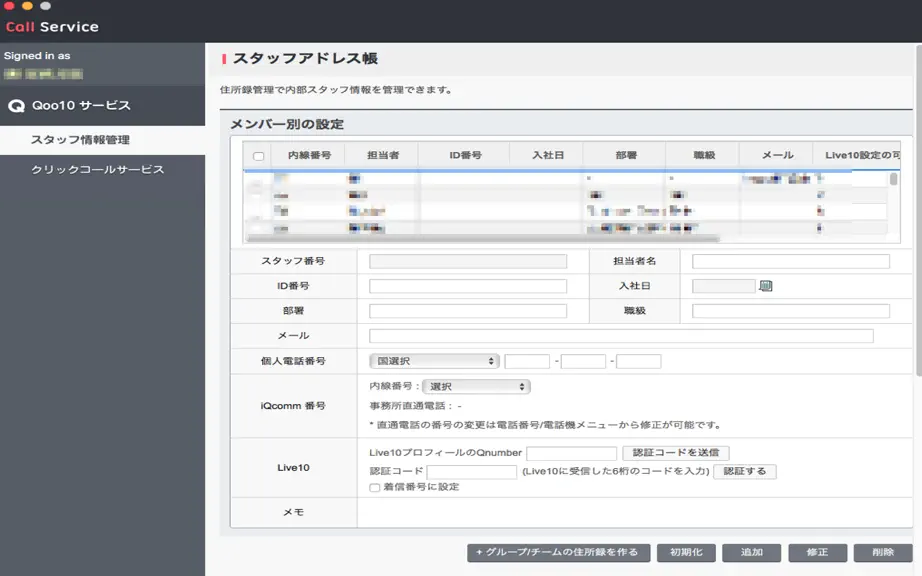Viewport: 922px width, 576px height.
Task: Enable the 着信番号に設定 checkbox
Action: 375,487
